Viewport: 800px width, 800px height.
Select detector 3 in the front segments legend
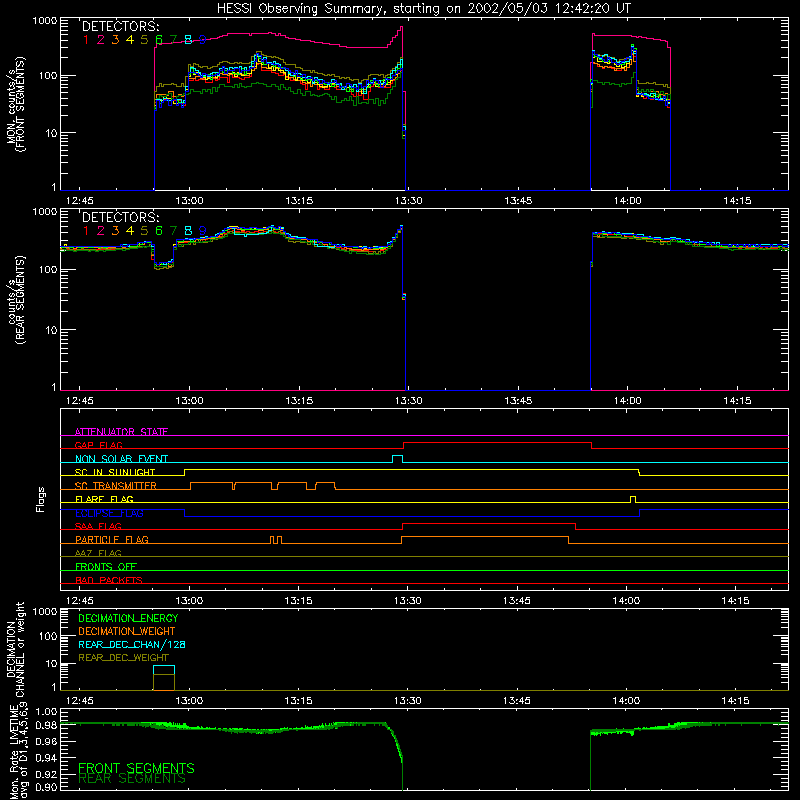tap(115, 40)
